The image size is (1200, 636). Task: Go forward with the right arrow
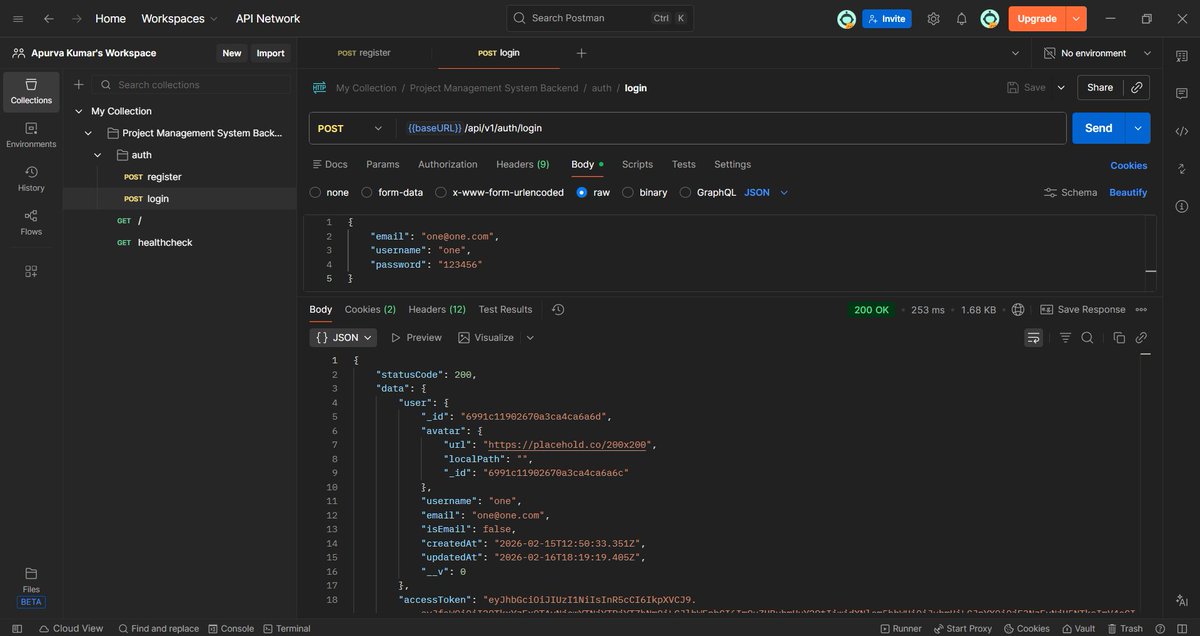point(77,18)
